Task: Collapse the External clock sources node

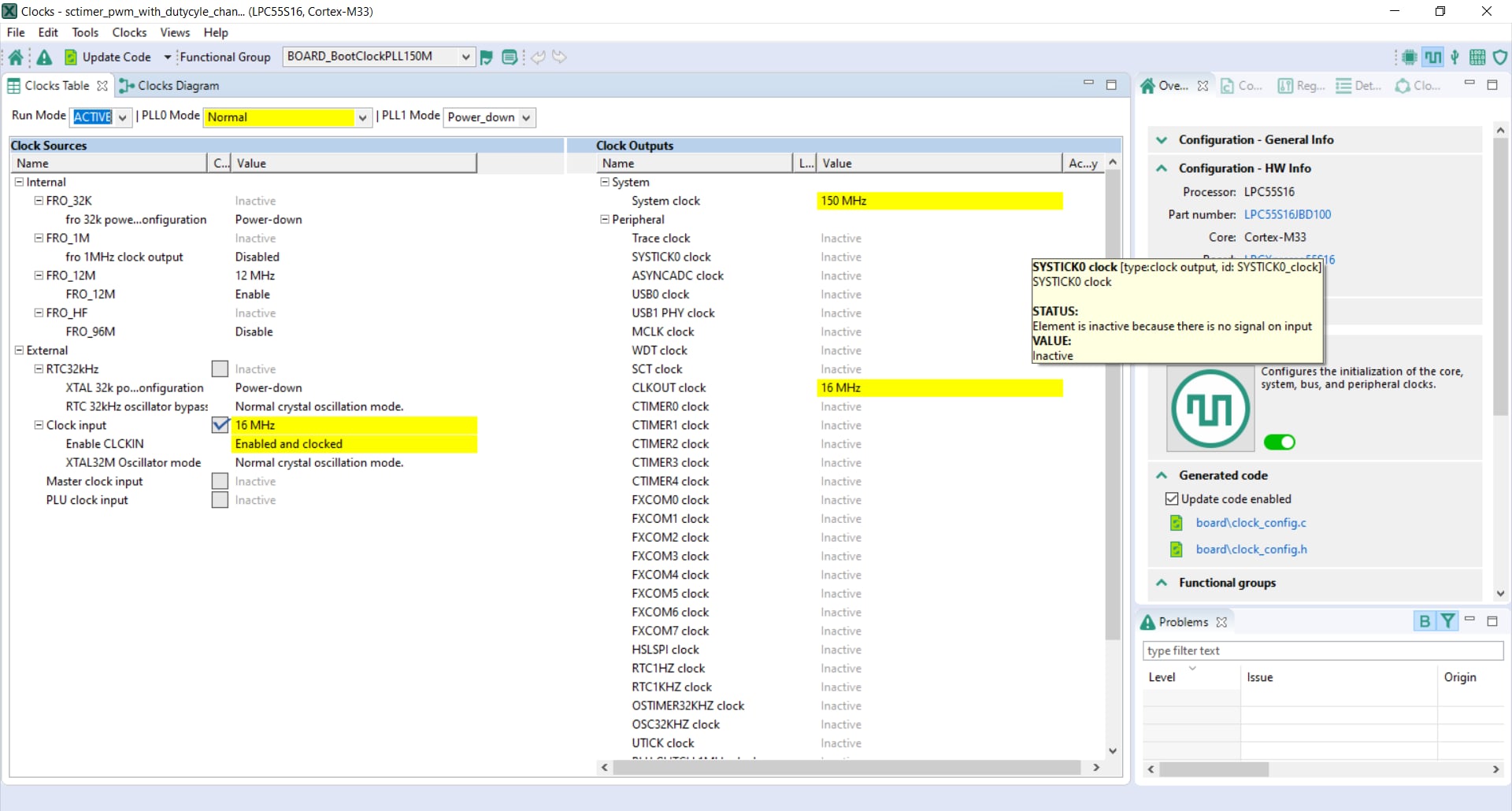Action: (x=19, y=350)
